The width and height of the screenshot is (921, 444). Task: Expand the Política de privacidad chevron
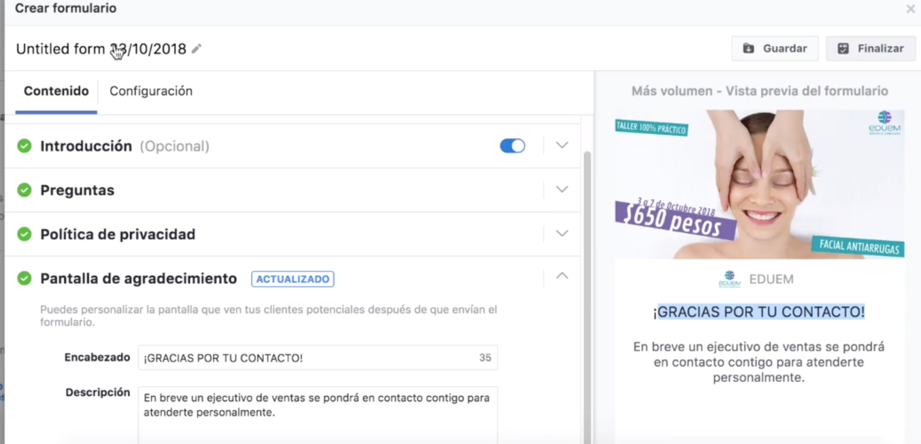[562, 234]
